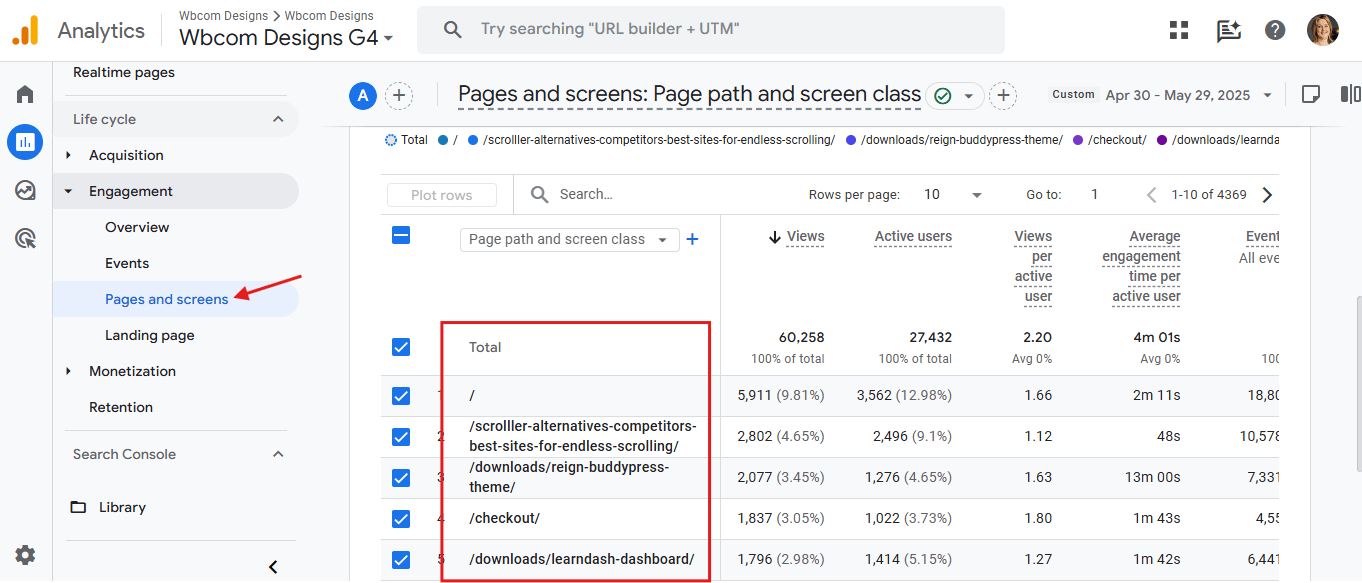The image size is (1362, 583).
Task: Open the Home icon in the left sidebar
Action: click(x=24, y=93)
